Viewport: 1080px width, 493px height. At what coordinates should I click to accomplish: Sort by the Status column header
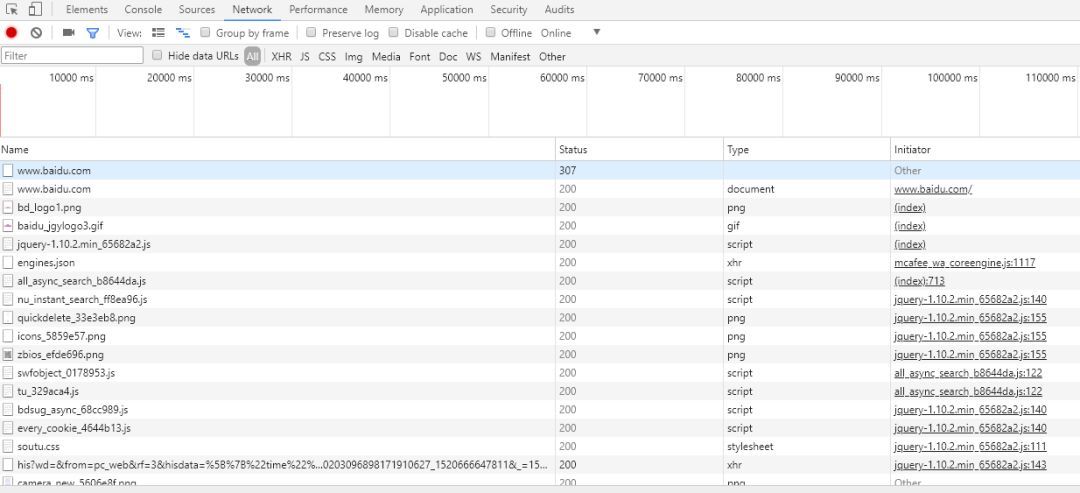tap(639, 149)
